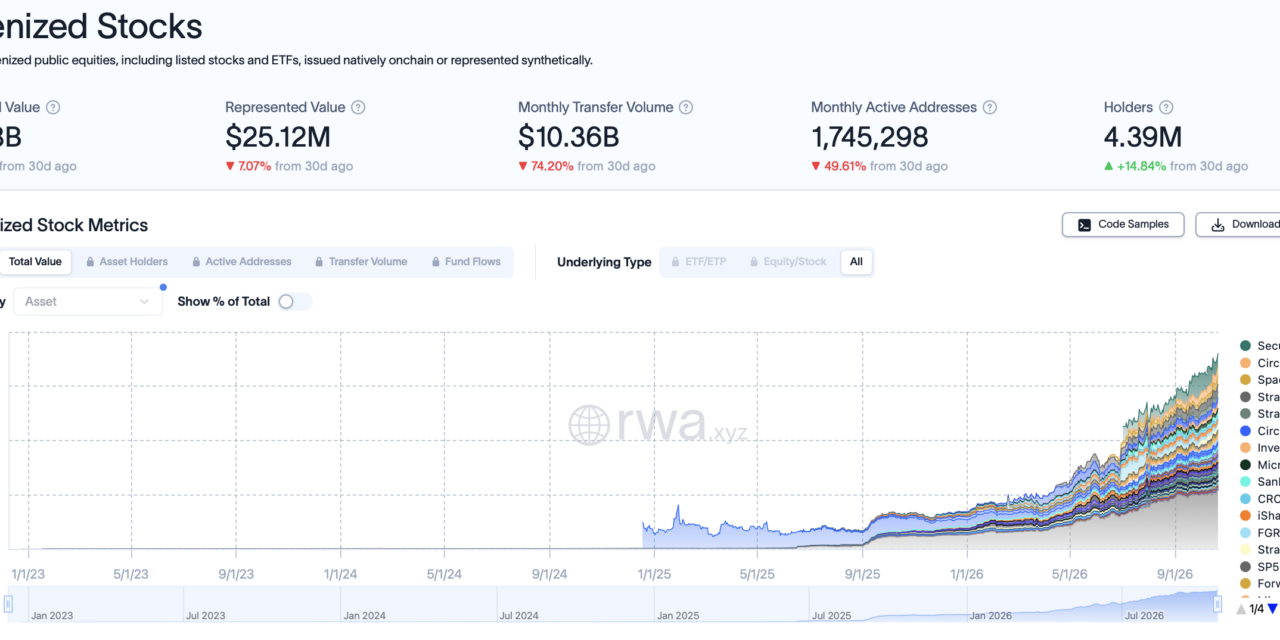Screen dimensions: 1280x640
Task: Click the 9/1/24 axis date label
Action: pos(549,575)
